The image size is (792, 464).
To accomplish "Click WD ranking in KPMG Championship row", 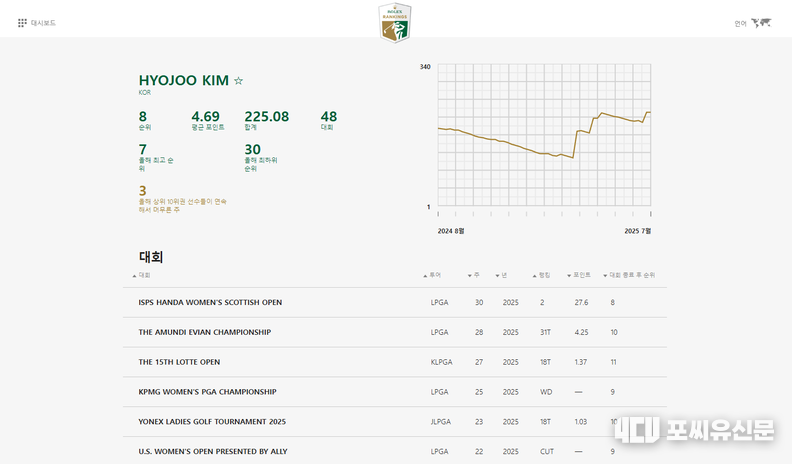I will pyautogui.click(x=546, y=392).
